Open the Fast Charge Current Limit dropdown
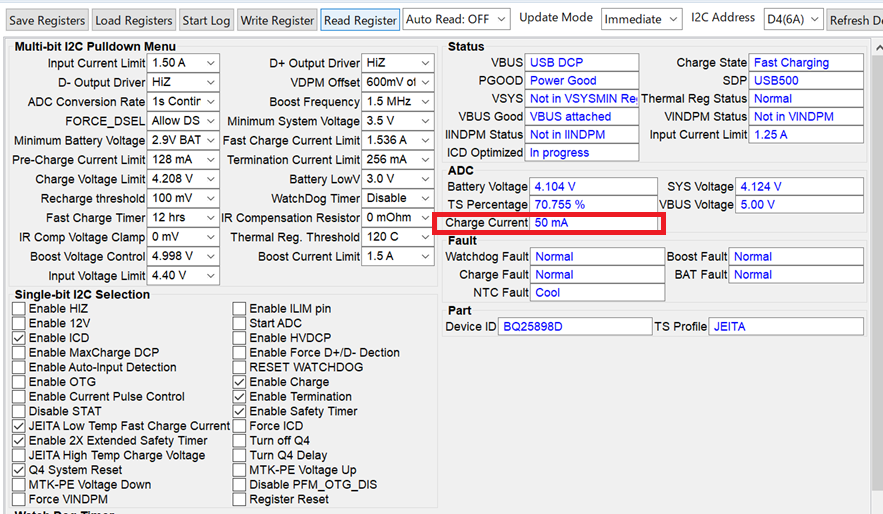This screenshot has width=883, height=514. tap(398, 140)
